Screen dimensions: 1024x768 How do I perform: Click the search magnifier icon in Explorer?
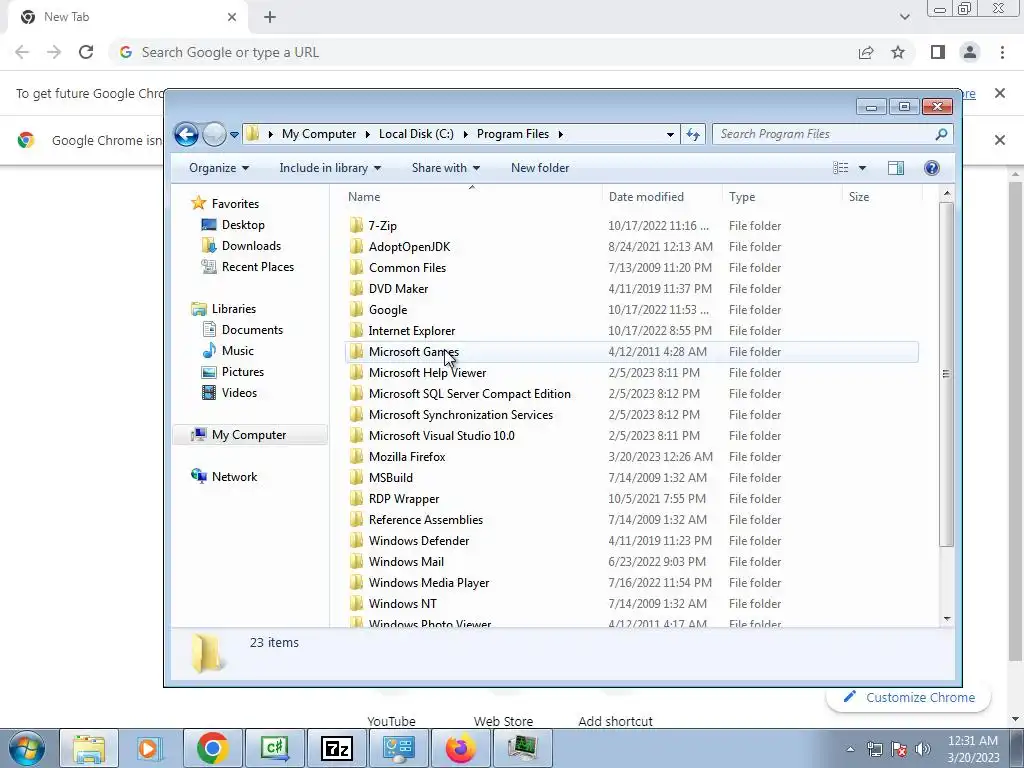pyautogui.click(x=941, y=134)
